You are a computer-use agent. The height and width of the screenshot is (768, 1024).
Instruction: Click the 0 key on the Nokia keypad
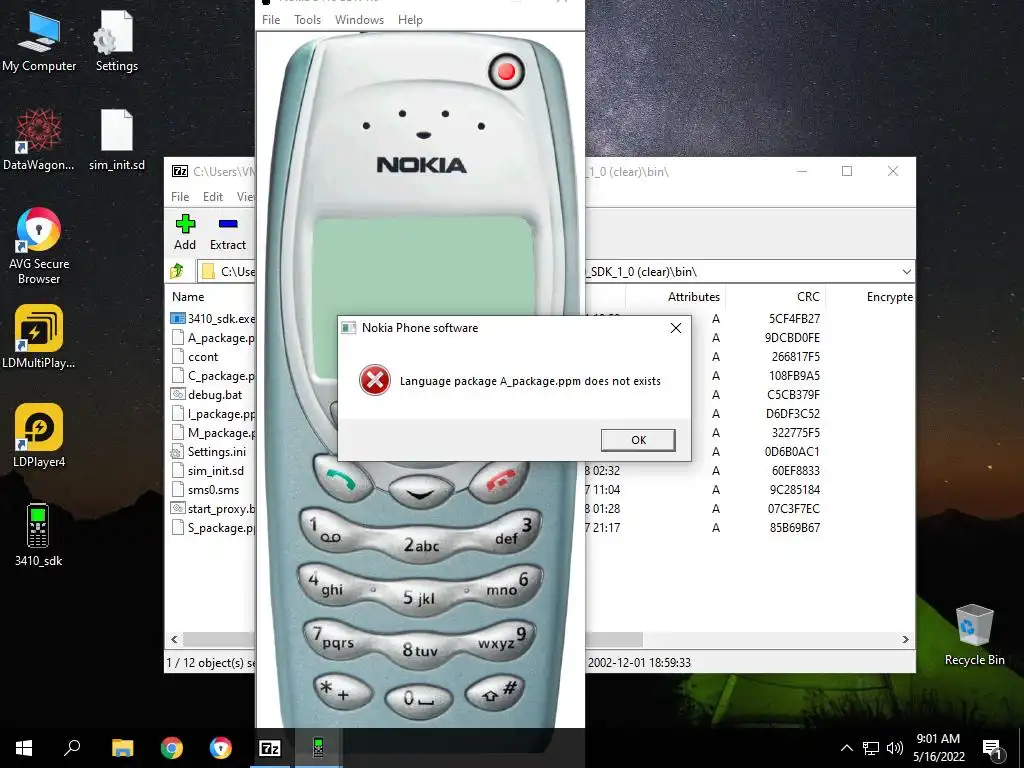[419, 699]
